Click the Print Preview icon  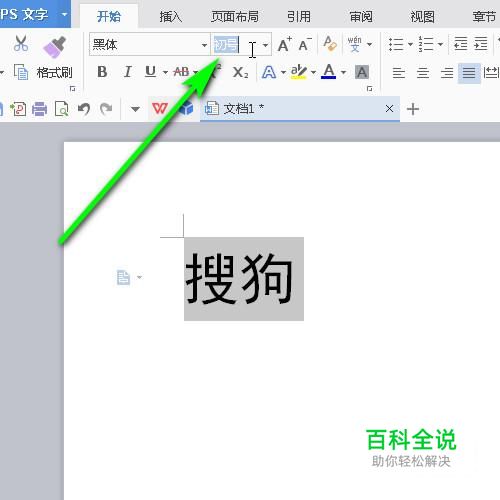click(62, 109)
